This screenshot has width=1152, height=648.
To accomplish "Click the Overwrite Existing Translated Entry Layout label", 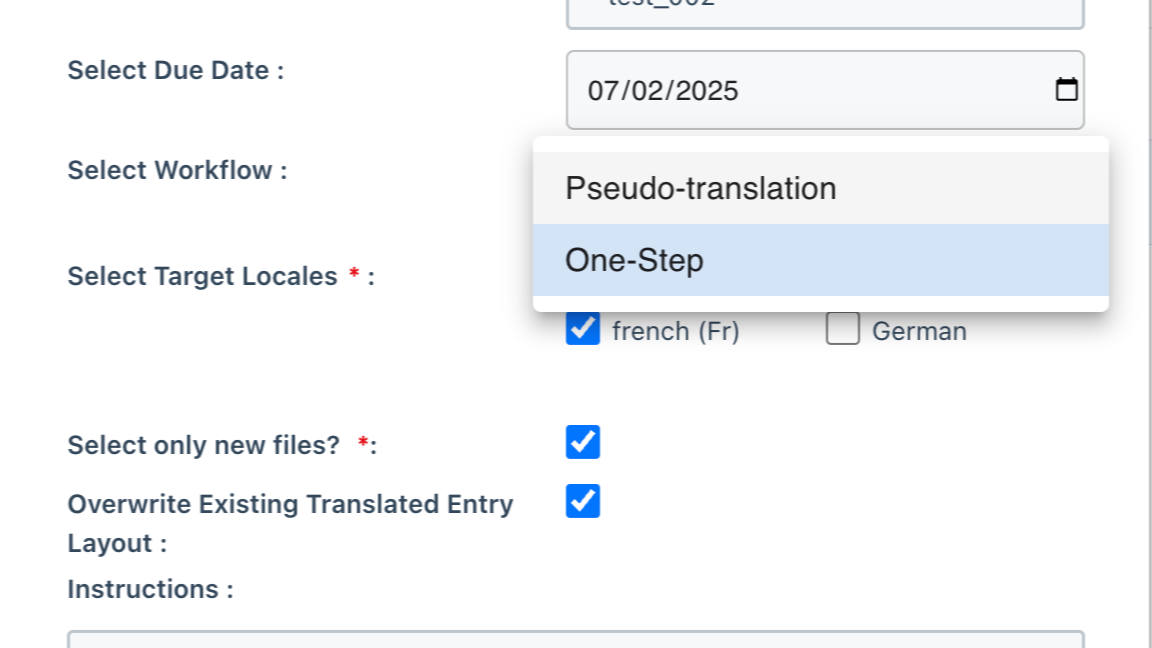I will [290, 504].
